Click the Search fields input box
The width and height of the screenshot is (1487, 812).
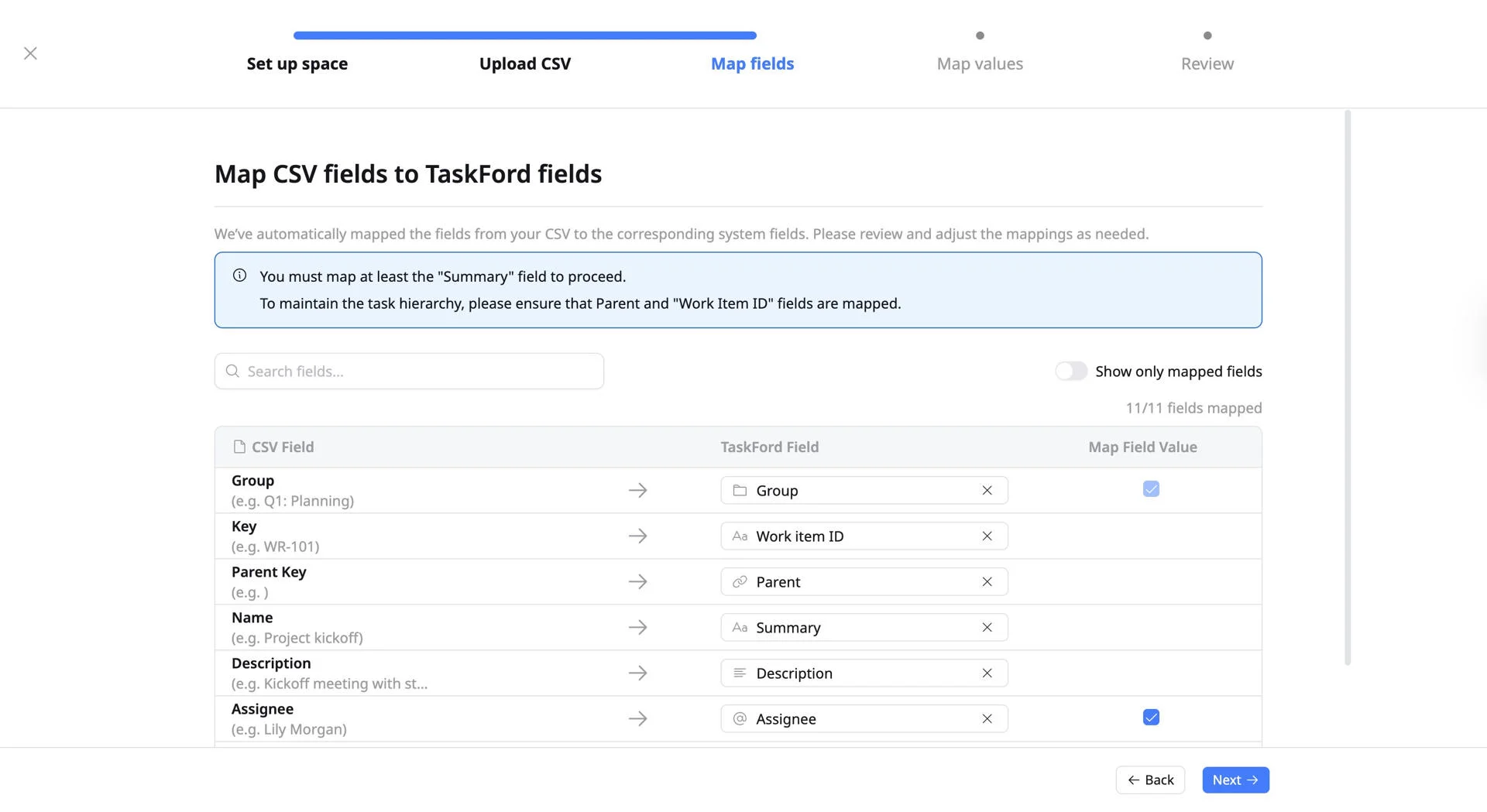(x=409, y=372)
